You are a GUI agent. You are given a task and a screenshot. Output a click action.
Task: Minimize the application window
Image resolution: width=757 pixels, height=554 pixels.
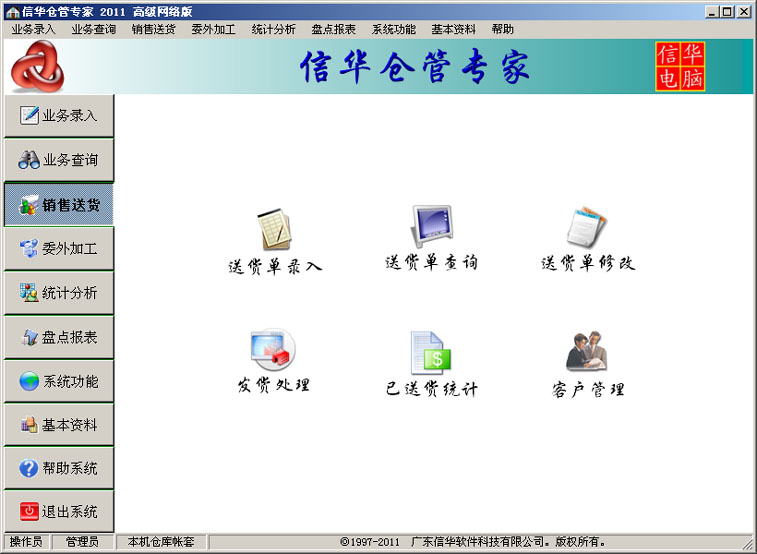(712, 12)
